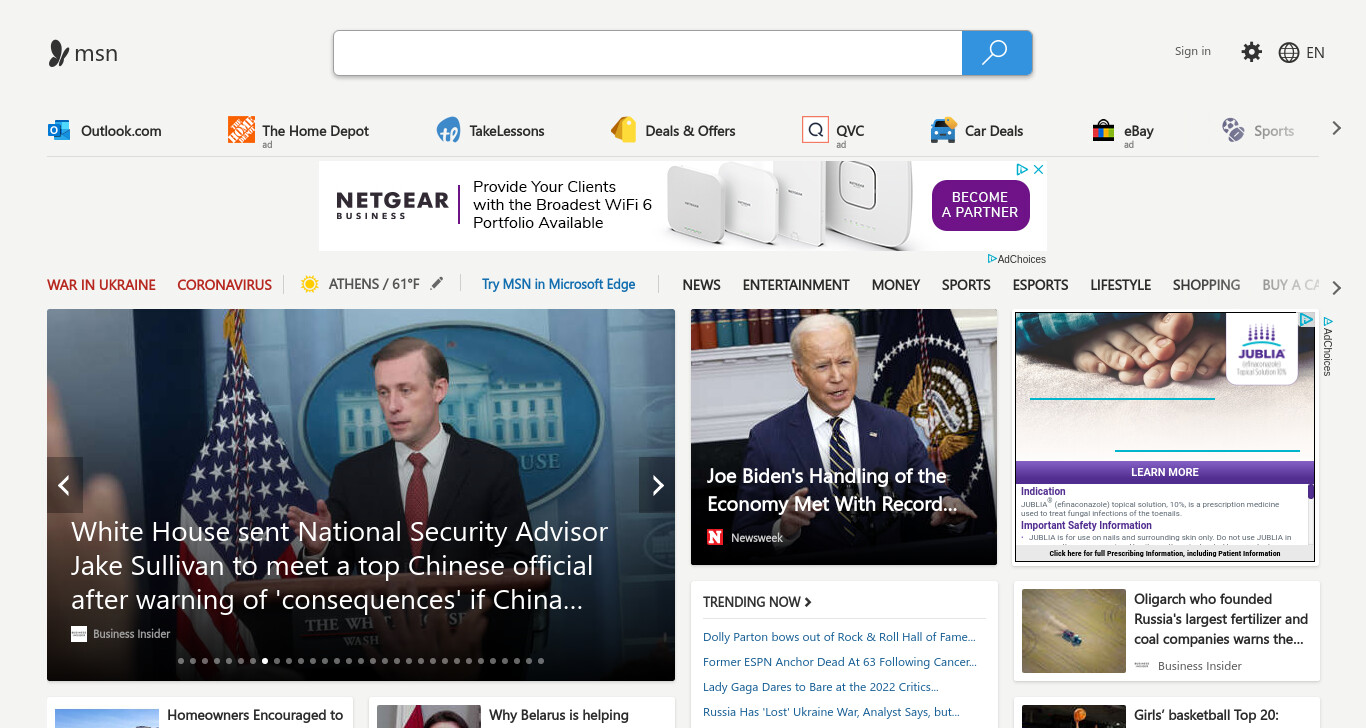Image resolution: width=1366 pixels, height=728 pixels.
Task: Click LEARN MORE on Jublia ad
Action: [1164, 472]
